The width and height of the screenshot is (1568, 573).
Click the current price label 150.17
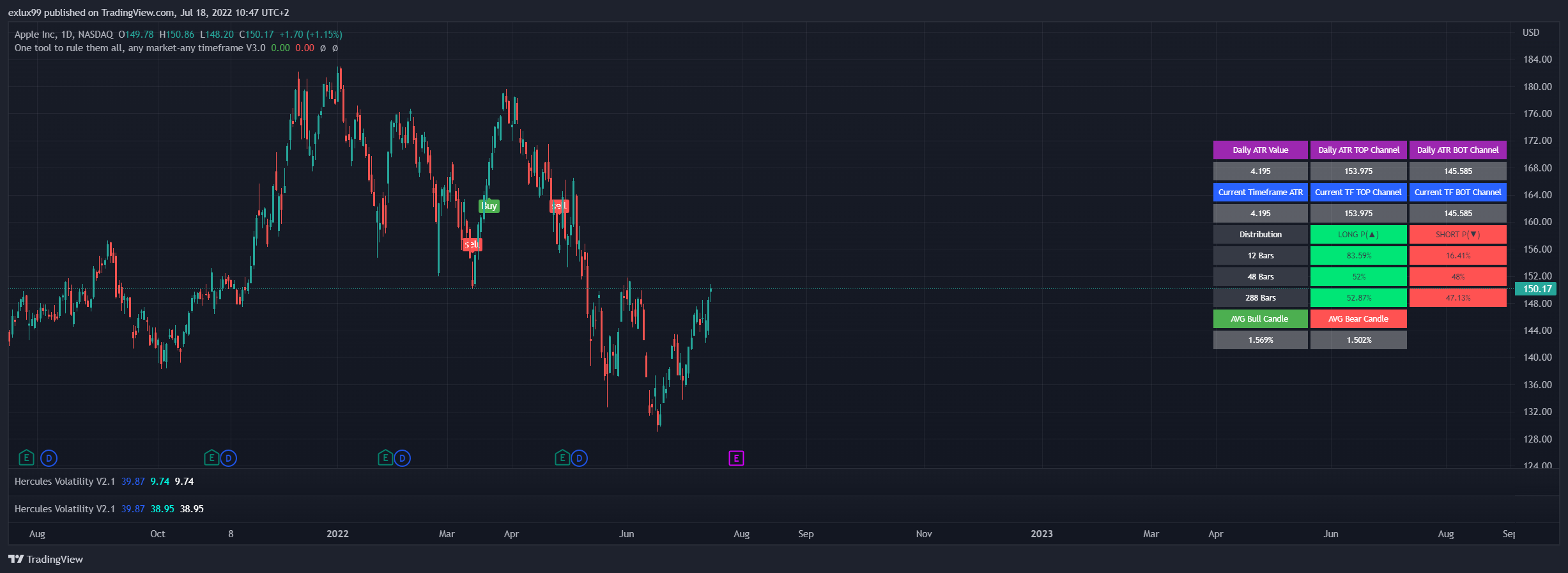[1537, 289]
